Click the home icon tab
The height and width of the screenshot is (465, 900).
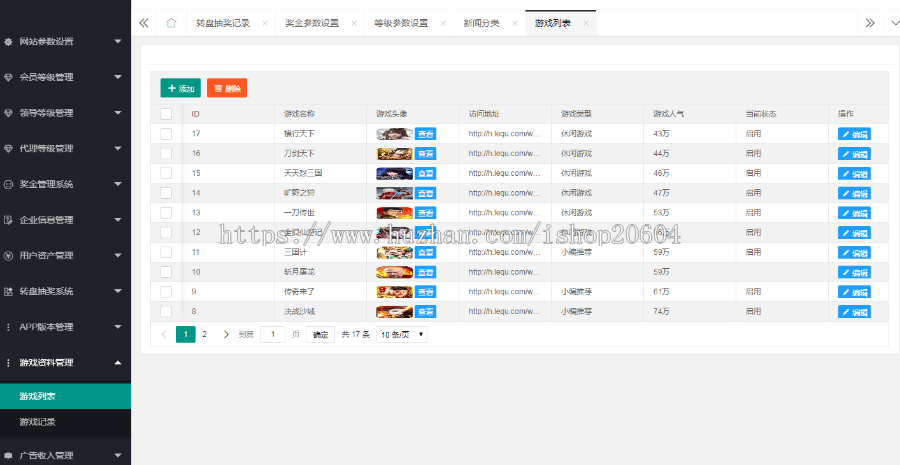171,24
